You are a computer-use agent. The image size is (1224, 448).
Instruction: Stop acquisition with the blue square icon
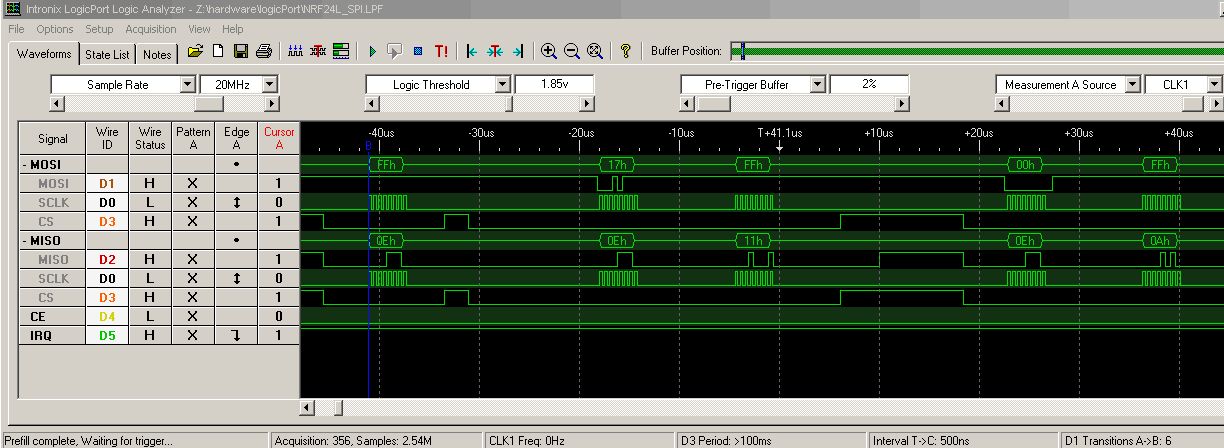click(418, 51)
